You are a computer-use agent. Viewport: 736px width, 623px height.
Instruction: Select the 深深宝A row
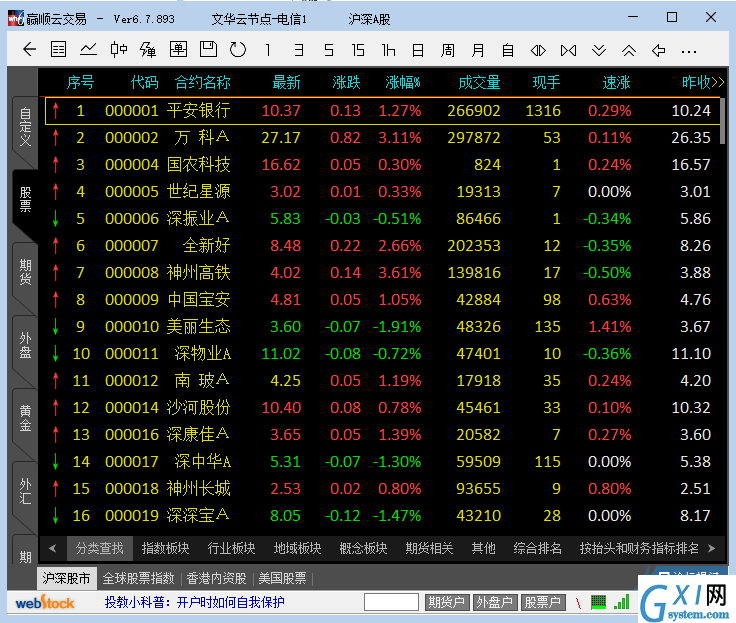383,515
